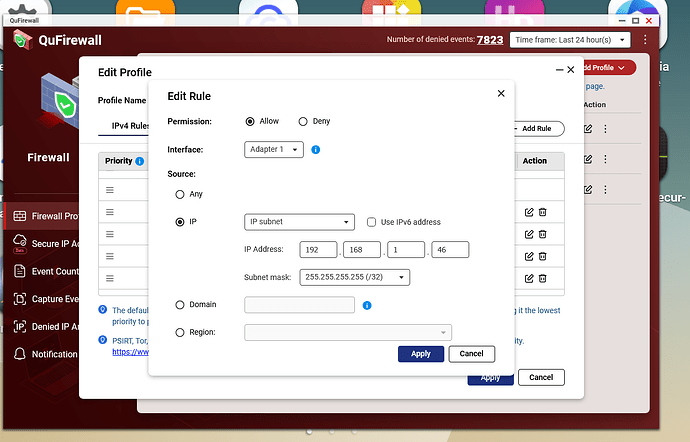
Task: Click the second IP octet field 168
Action: pos(362,250)
